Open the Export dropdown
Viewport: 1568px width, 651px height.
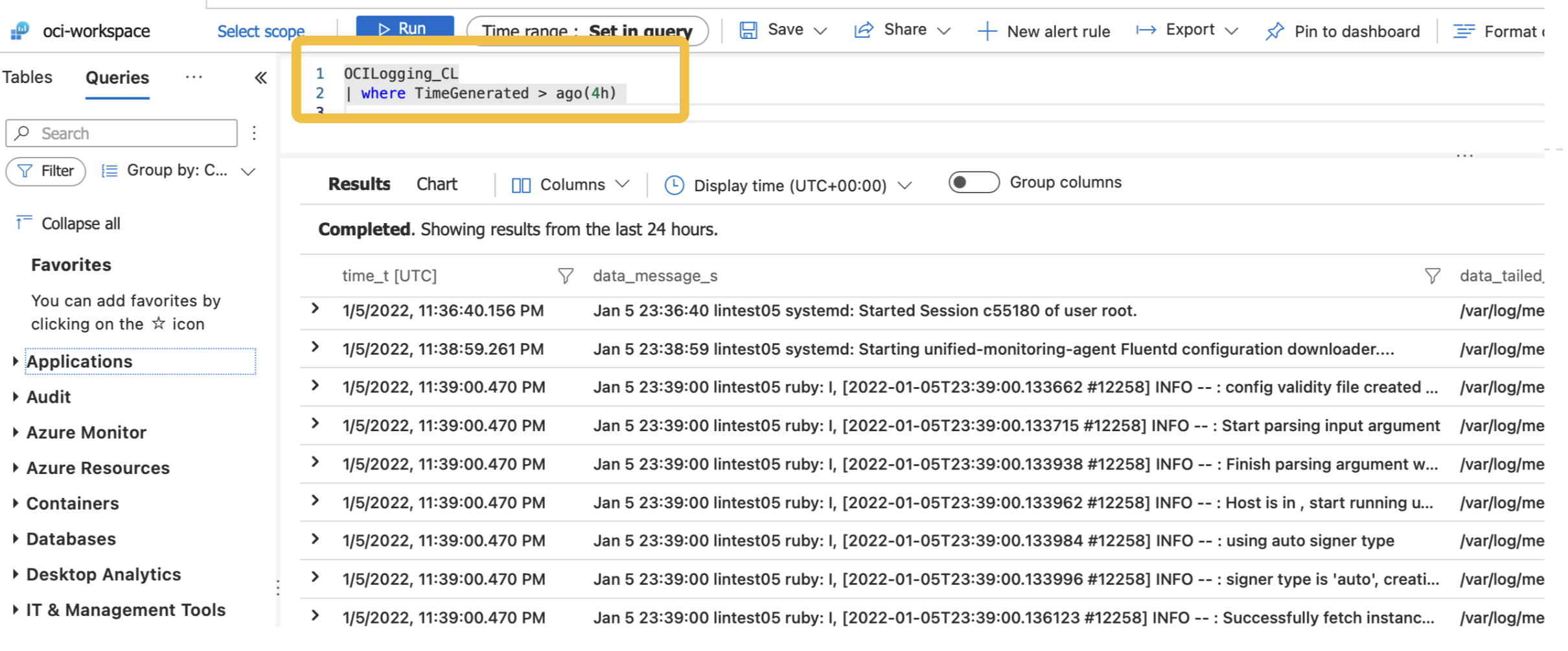pyautogui.click(x=1186, y=29)
